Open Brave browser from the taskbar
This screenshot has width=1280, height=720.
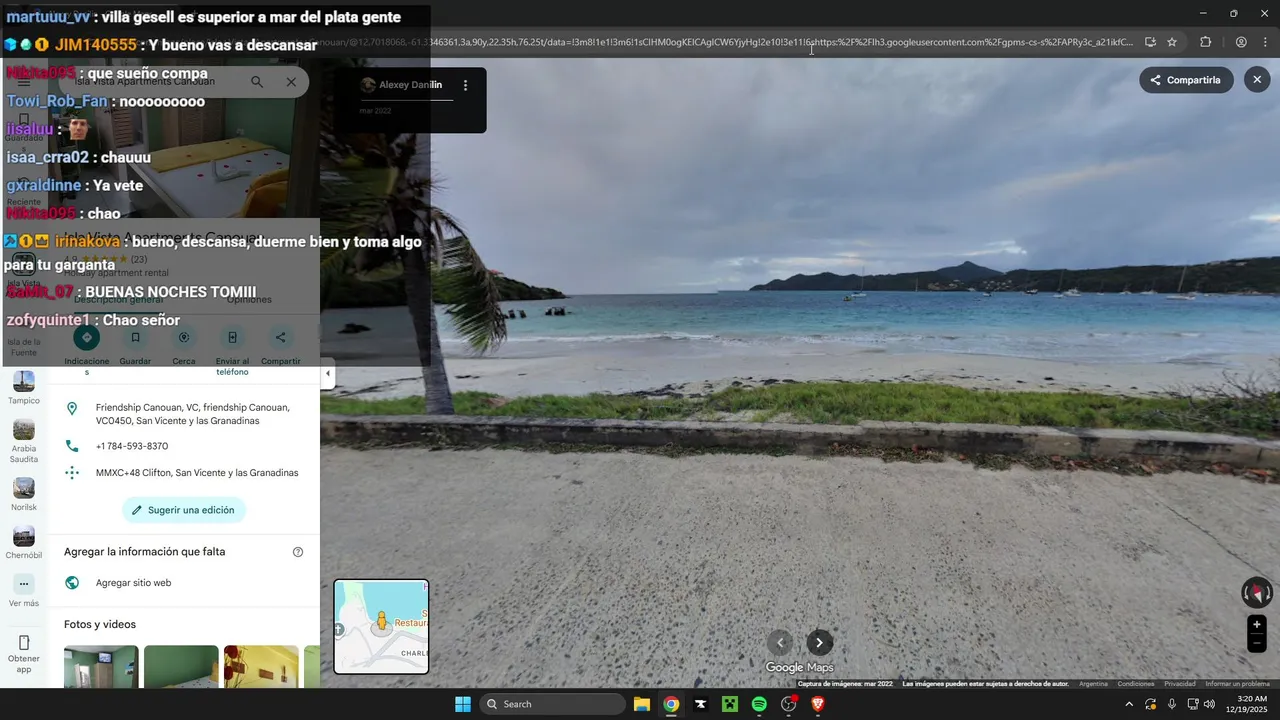tap(818, 704)
